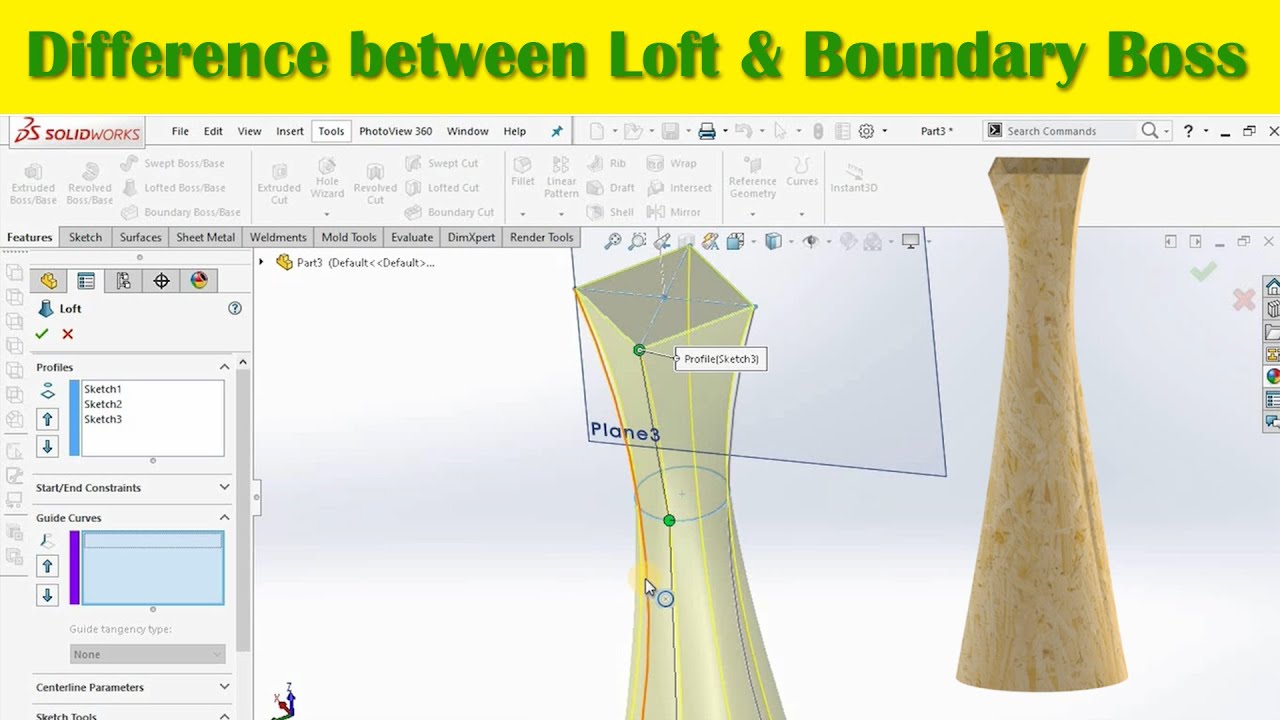Open Linear Pattern dropdown arrow
This screenshot has width=1280, height=720.
point(562,213)
